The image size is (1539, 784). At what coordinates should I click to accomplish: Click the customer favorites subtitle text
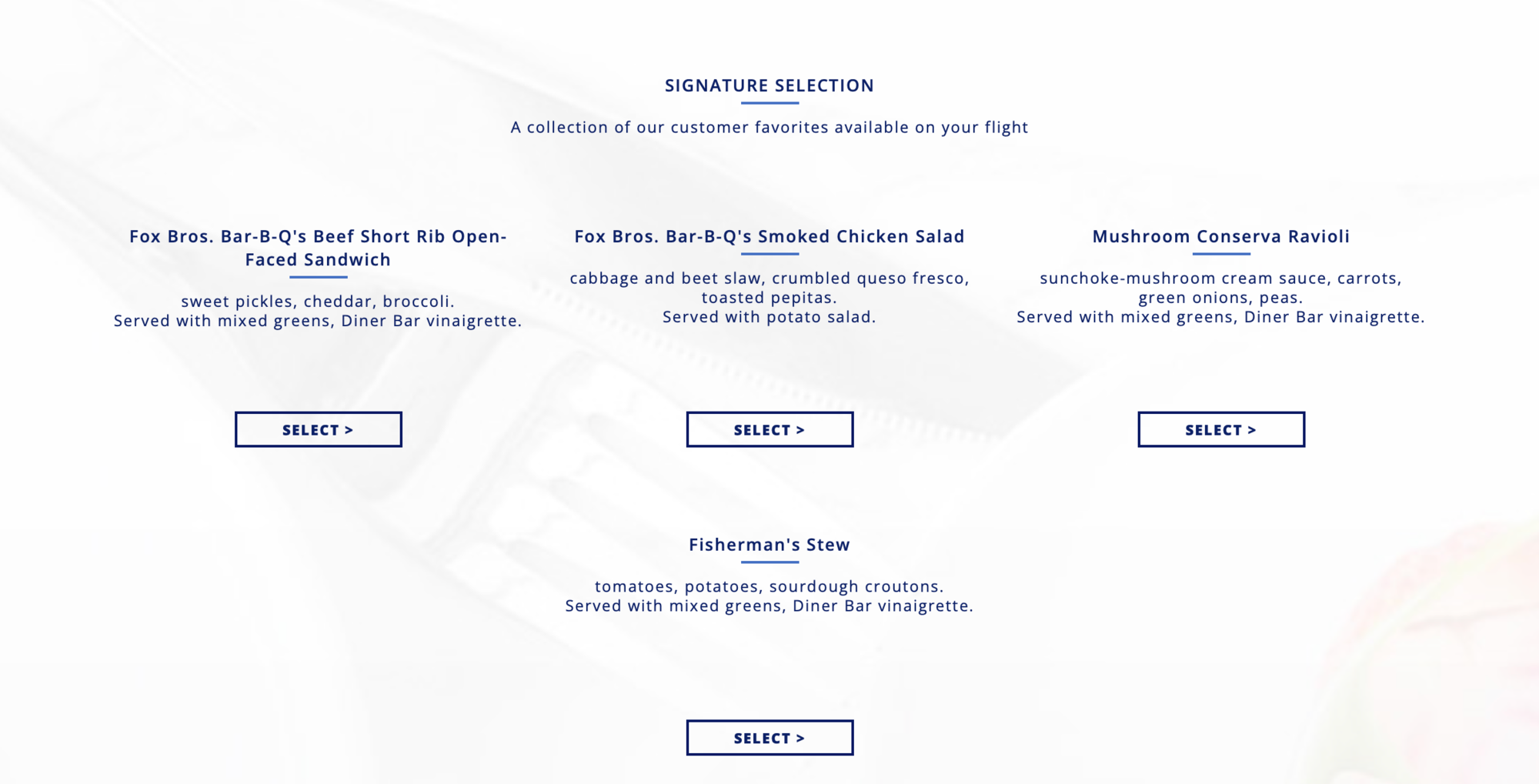coord(769,128)
